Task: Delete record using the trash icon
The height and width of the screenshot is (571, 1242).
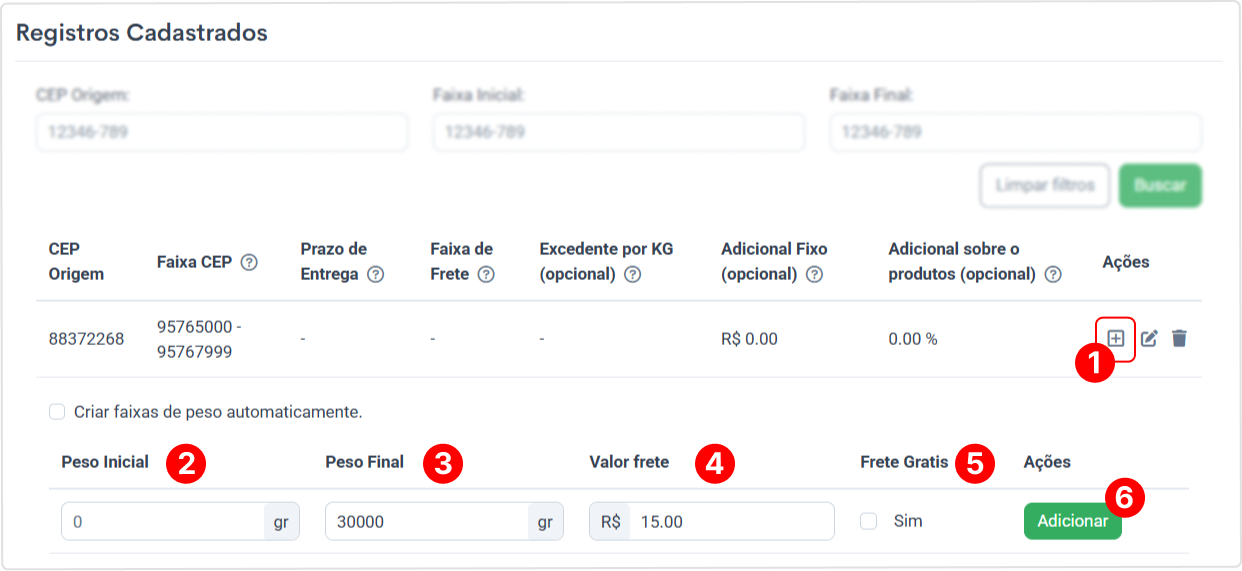Action: coord(1179,338)
